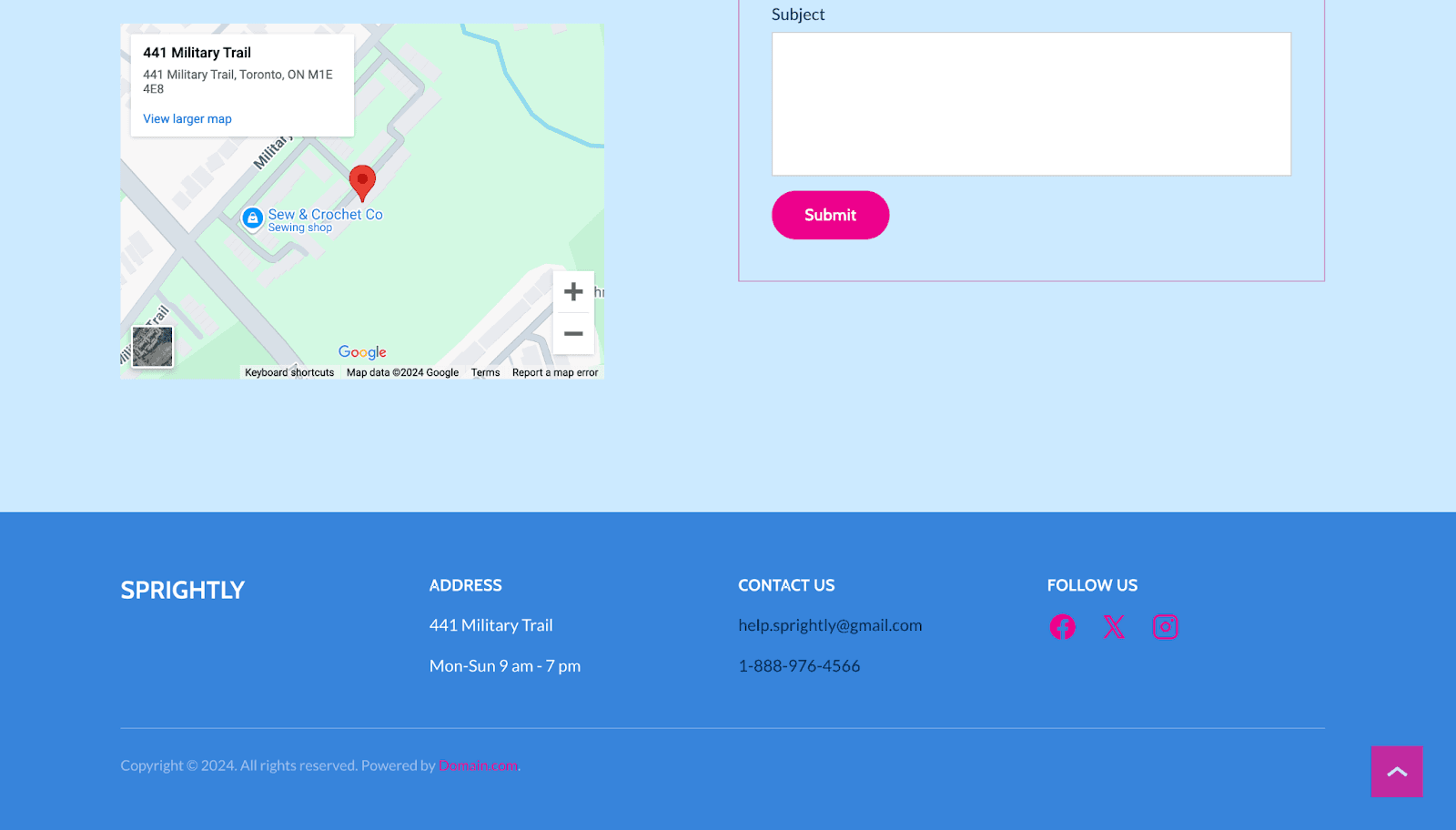Click the Instagram icon under Follow Us
This screenshot has width=1456, height=830.
tap(1166, 626)
